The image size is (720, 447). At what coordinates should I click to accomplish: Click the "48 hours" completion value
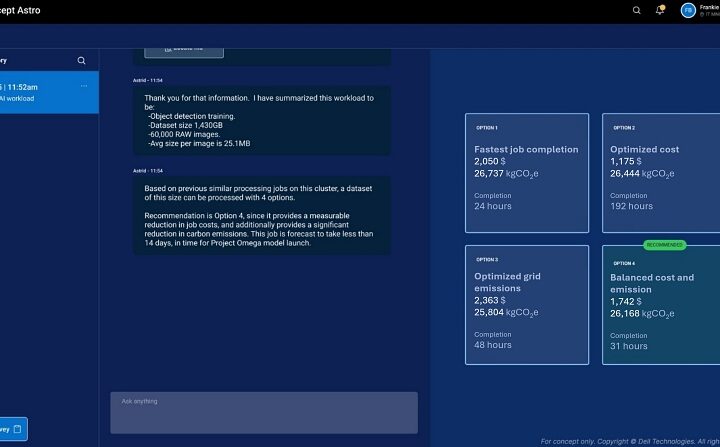point(493,345)
